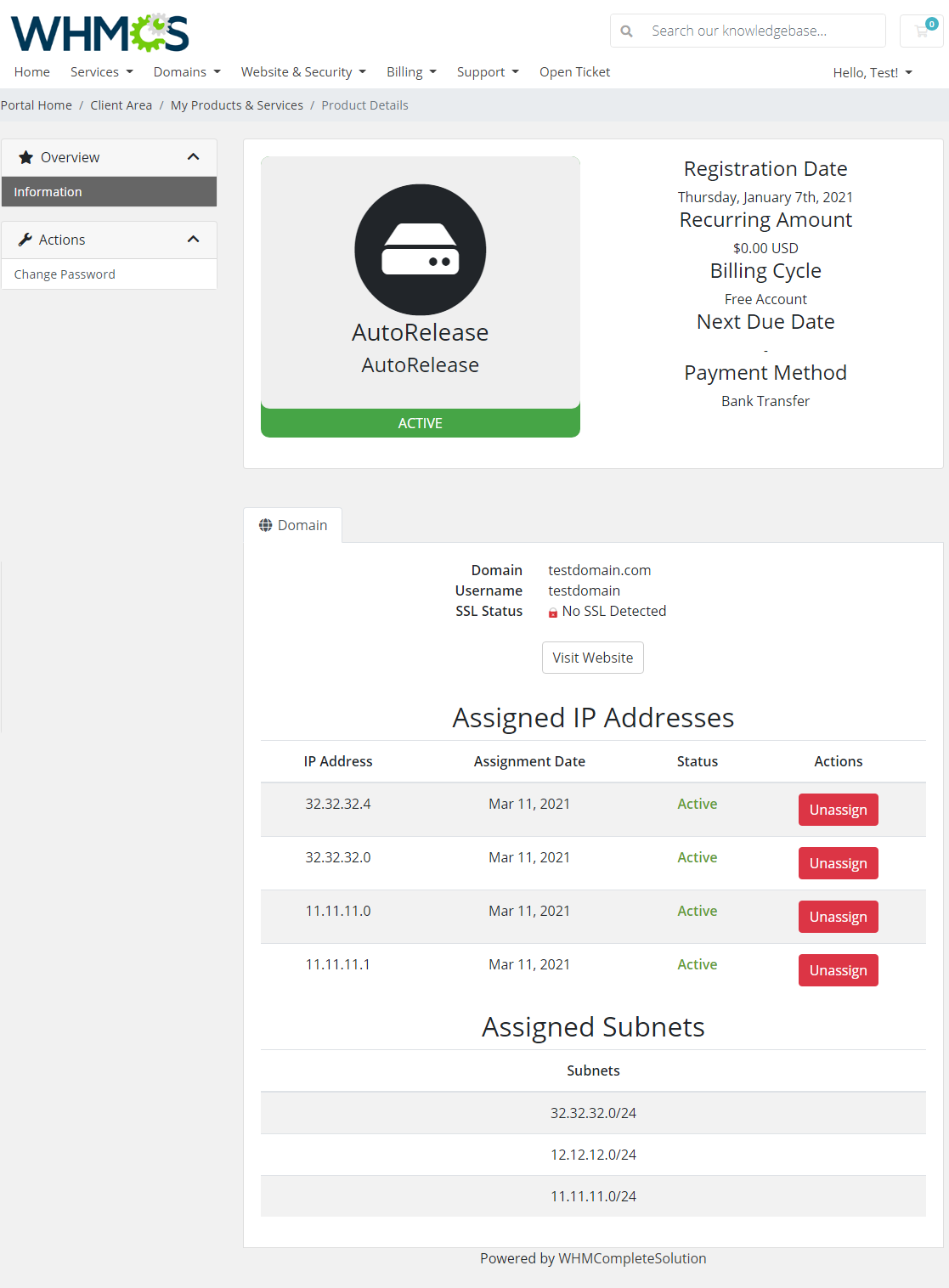This screenshot has width=949, height=1288.
Task: Click the subnet 32.32.32.0/24 row
Action: (593, 1113)
